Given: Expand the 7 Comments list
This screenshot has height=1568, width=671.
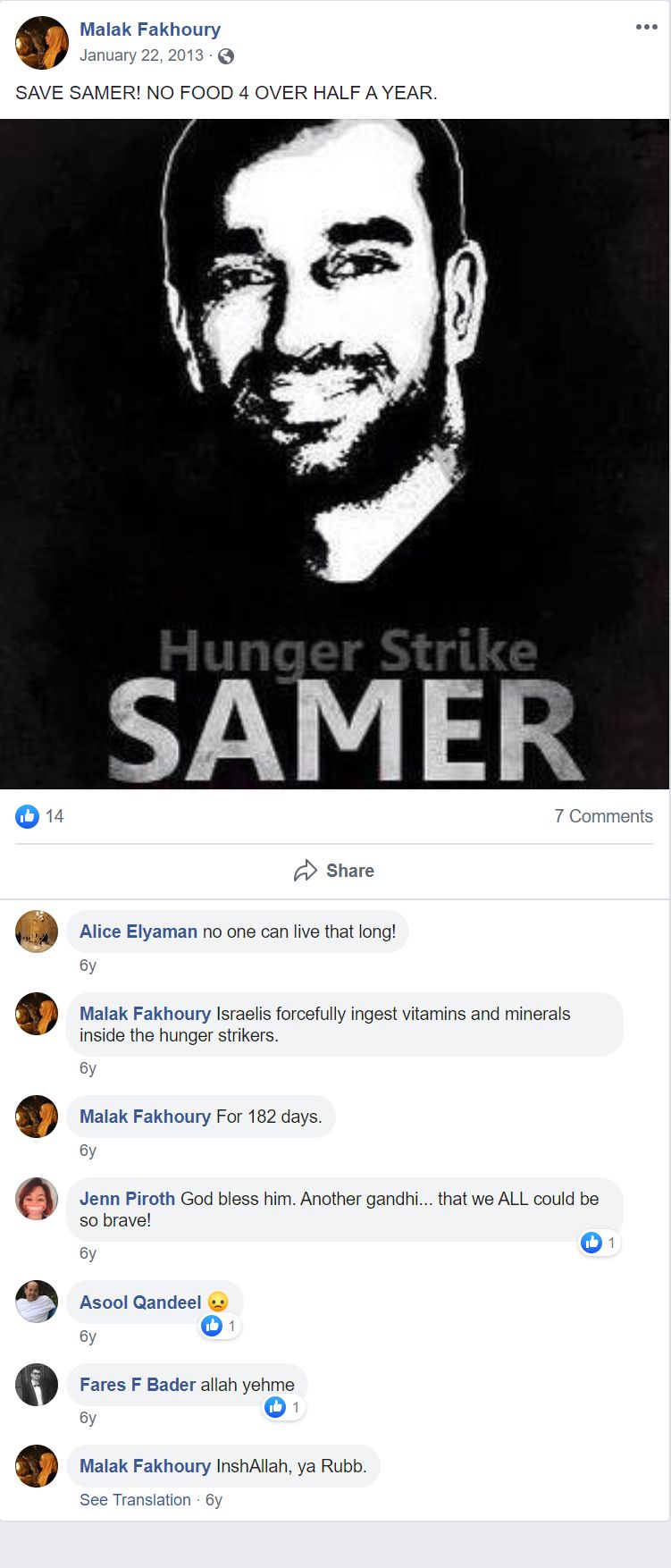Looking at the screenshot, I should pyautogui.click(x=603, y=816).
